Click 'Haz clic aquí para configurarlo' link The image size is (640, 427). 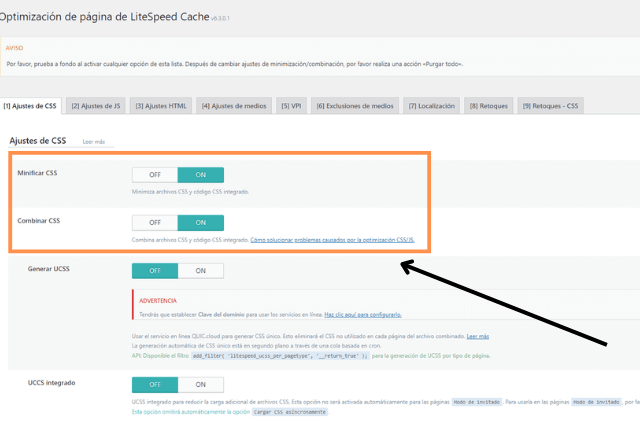pos(363,315)
